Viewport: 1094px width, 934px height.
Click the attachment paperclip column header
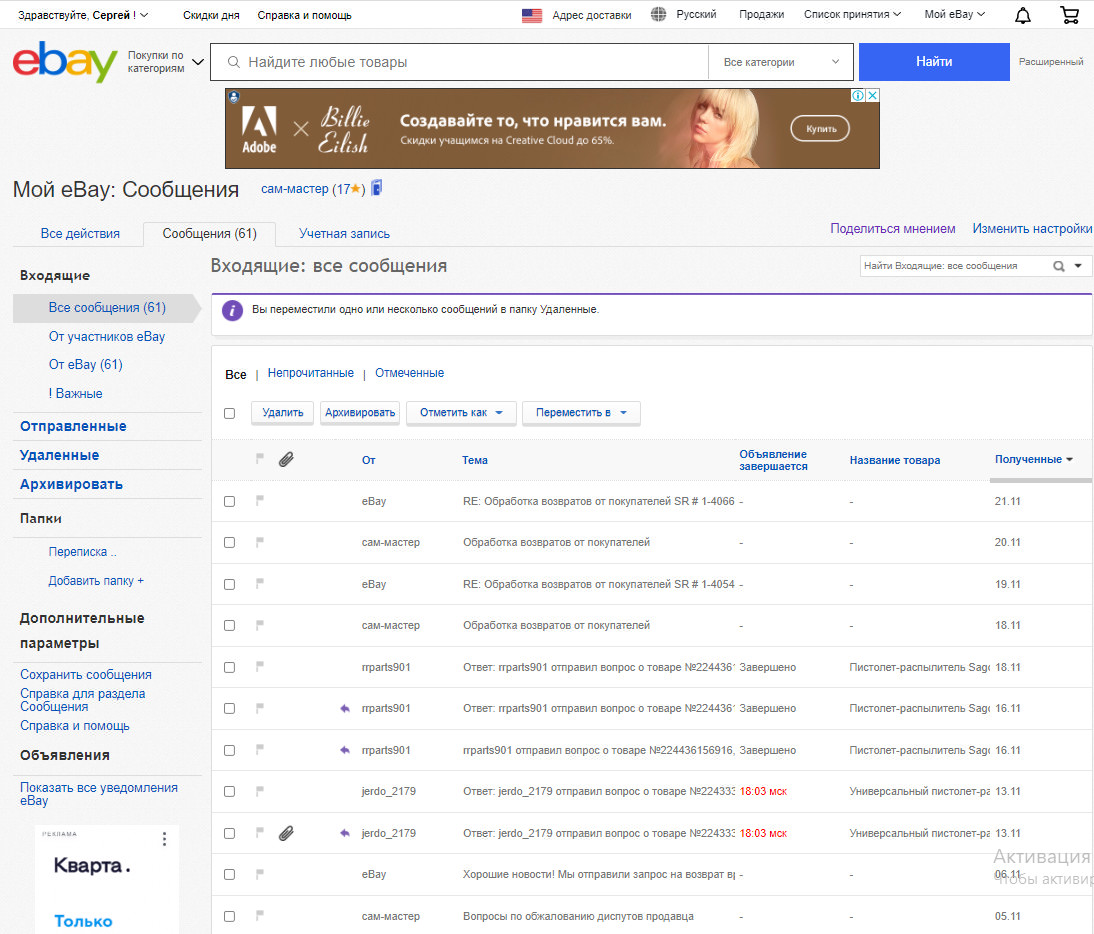pos(286,459)
